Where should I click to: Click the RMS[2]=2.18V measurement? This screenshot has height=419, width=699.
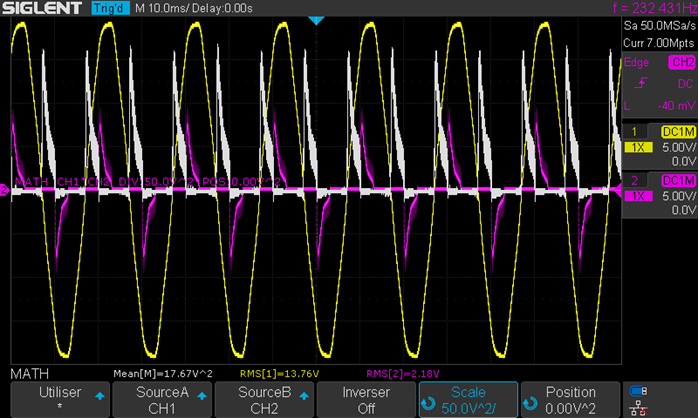tap(403, 374)
